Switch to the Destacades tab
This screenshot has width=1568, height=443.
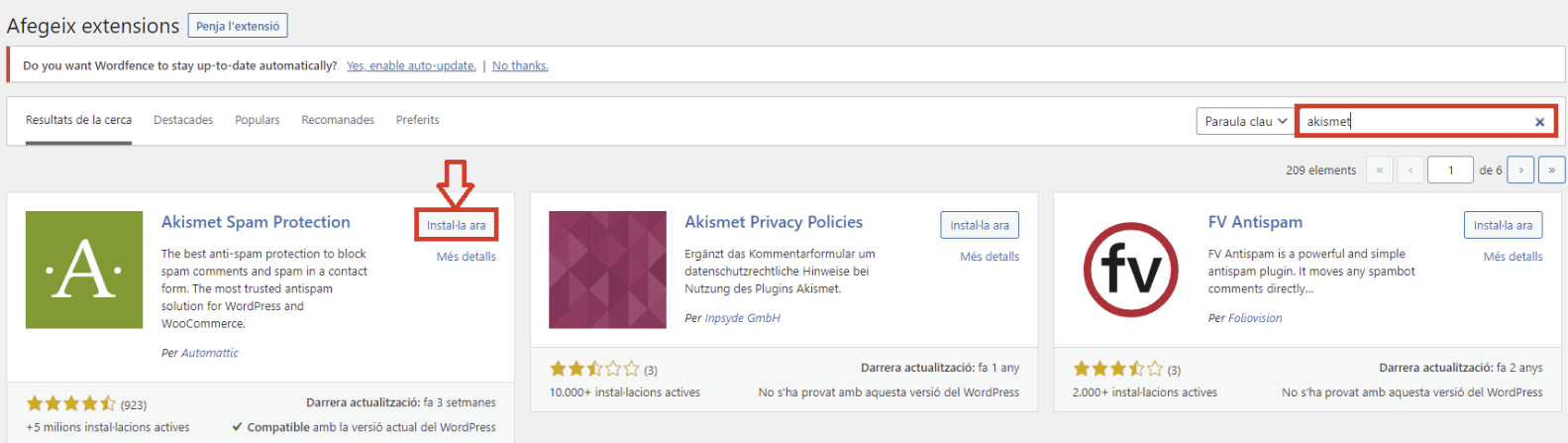click(x=183, y=120)
